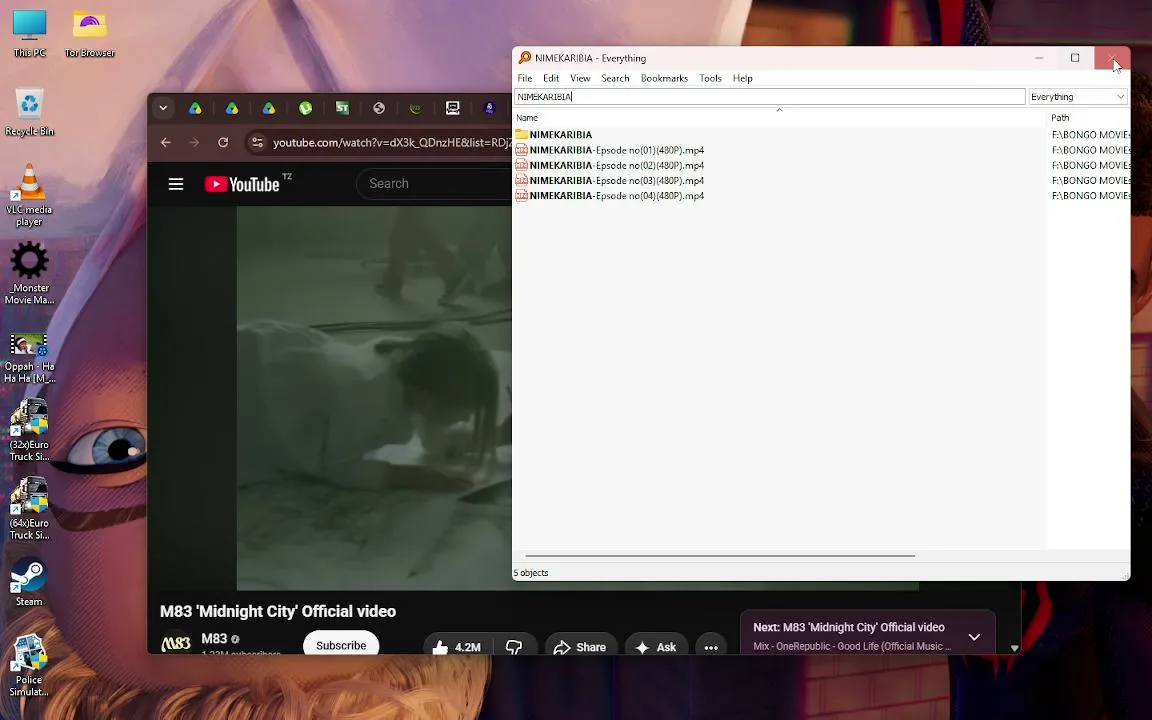Maximize the Everything window

1075,58
